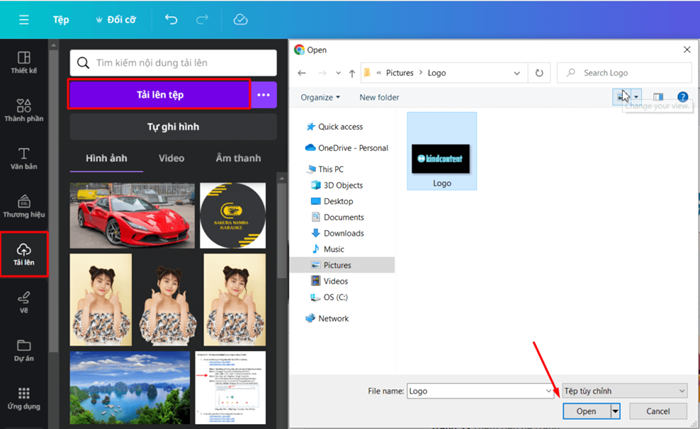This screenshot has height=429, width=700.
Task: Switch to the Video tab
Action: pos(171,158)
